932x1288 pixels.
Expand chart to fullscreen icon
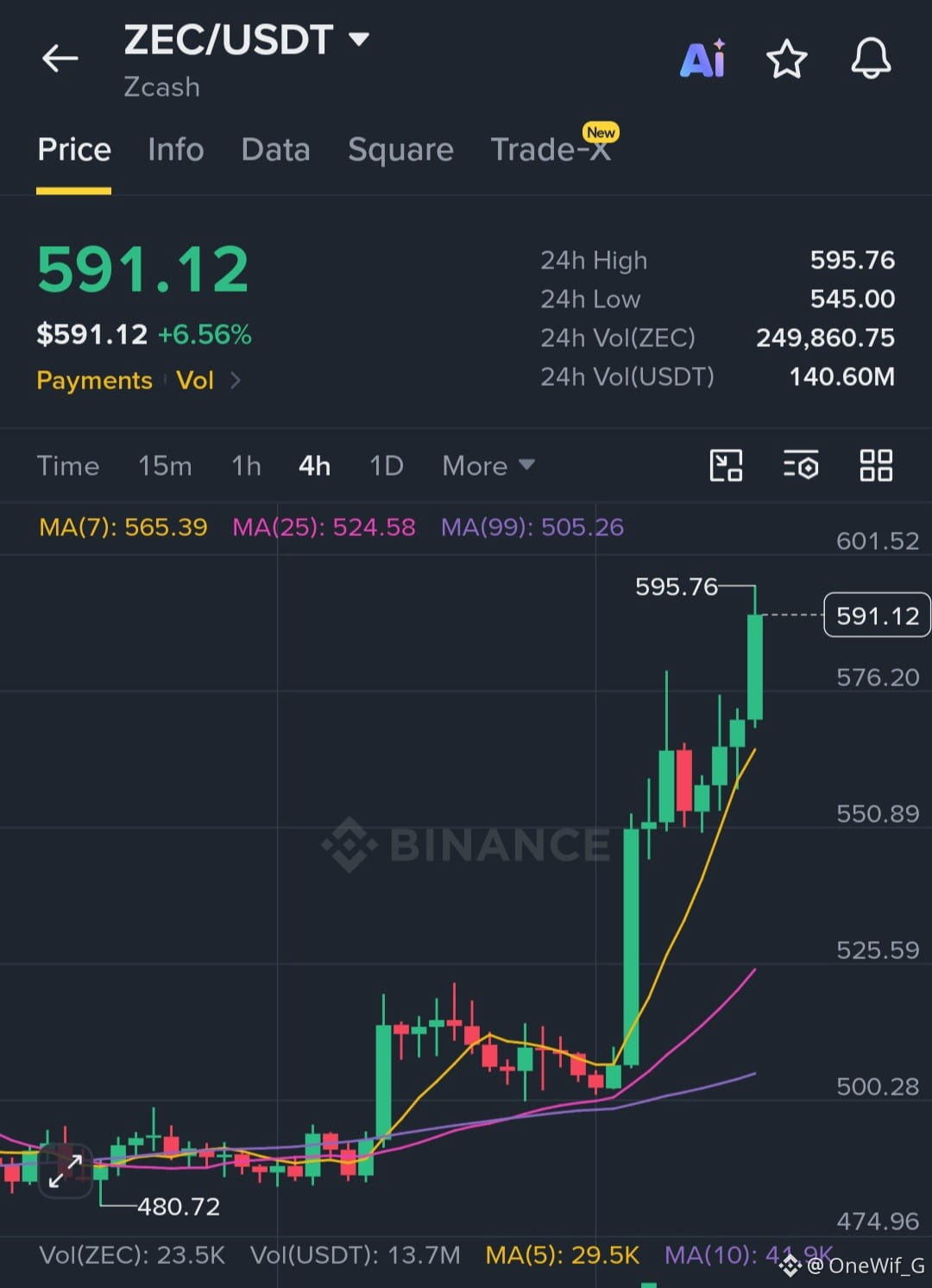pyautogui.click(x=66, y=1171)
